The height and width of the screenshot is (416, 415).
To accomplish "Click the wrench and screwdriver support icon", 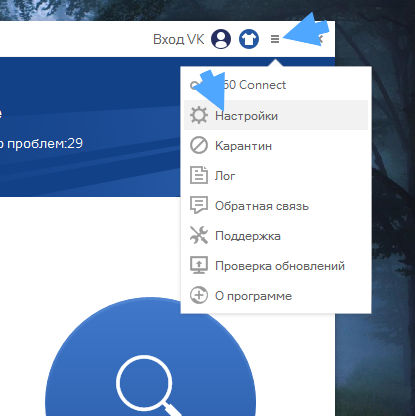I will [199, 235].
